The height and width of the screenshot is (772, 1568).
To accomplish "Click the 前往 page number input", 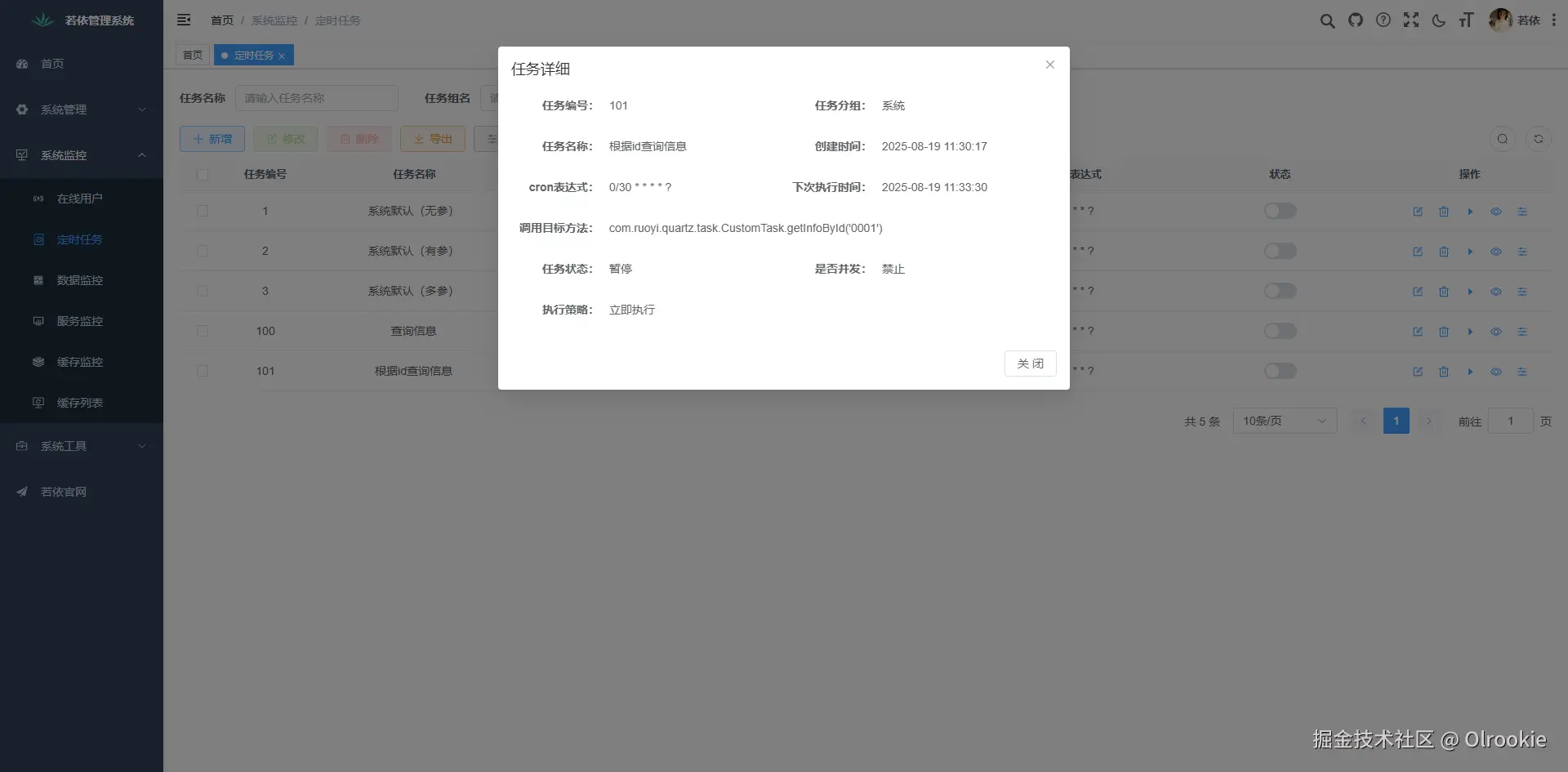I will pos(1511,421).
